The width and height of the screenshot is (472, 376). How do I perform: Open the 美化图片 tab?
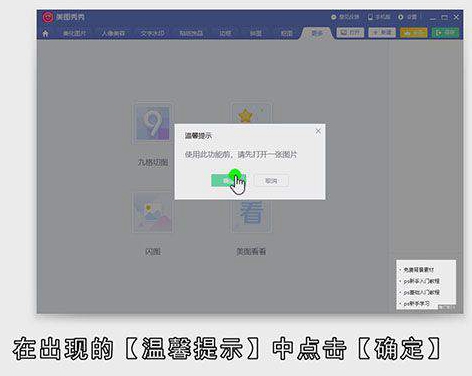[74, 33]
